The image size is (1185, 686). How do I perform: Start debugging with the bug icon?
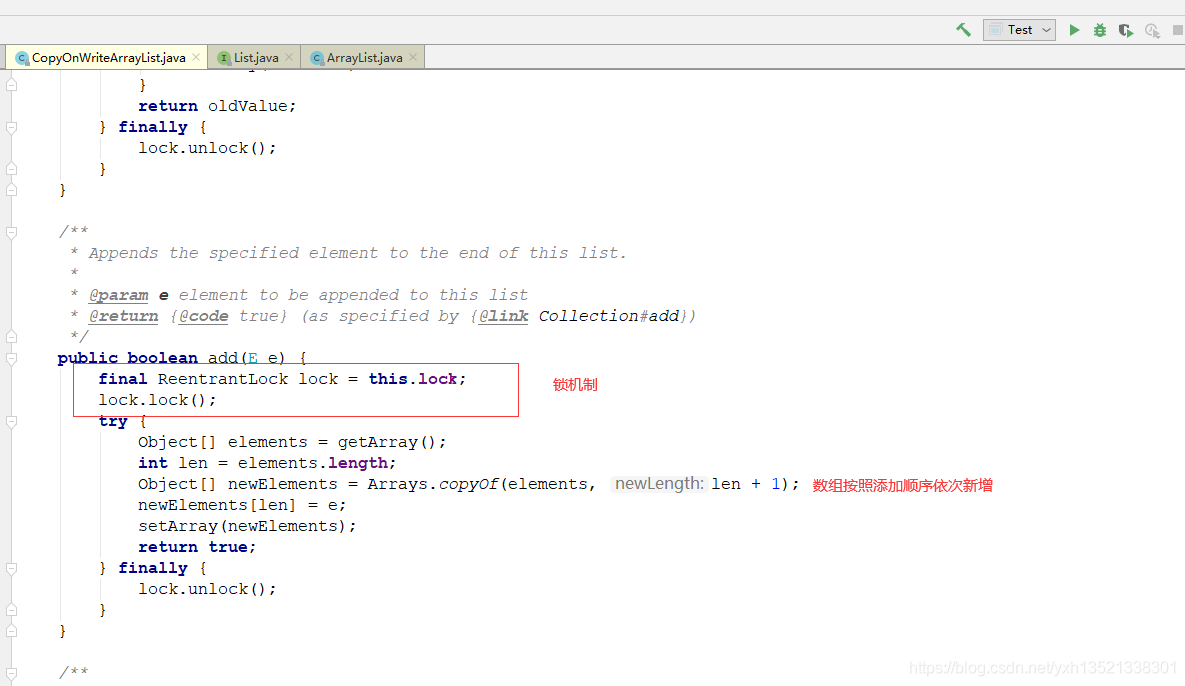[x=1099, y=30]
